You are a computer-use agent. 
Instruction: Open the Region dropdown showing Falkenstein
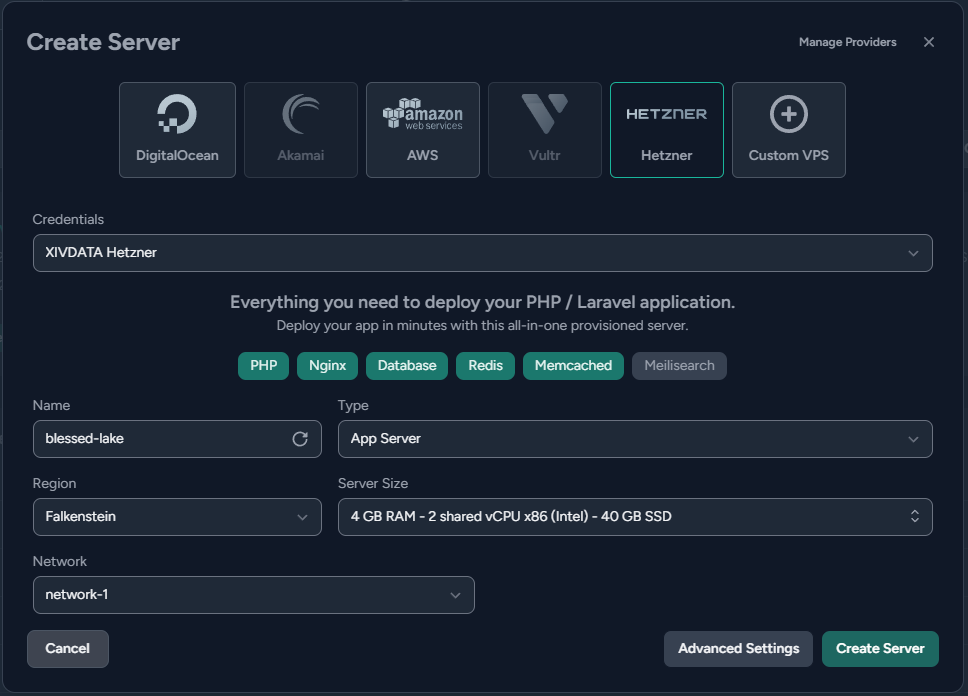[x=177, y=517]
